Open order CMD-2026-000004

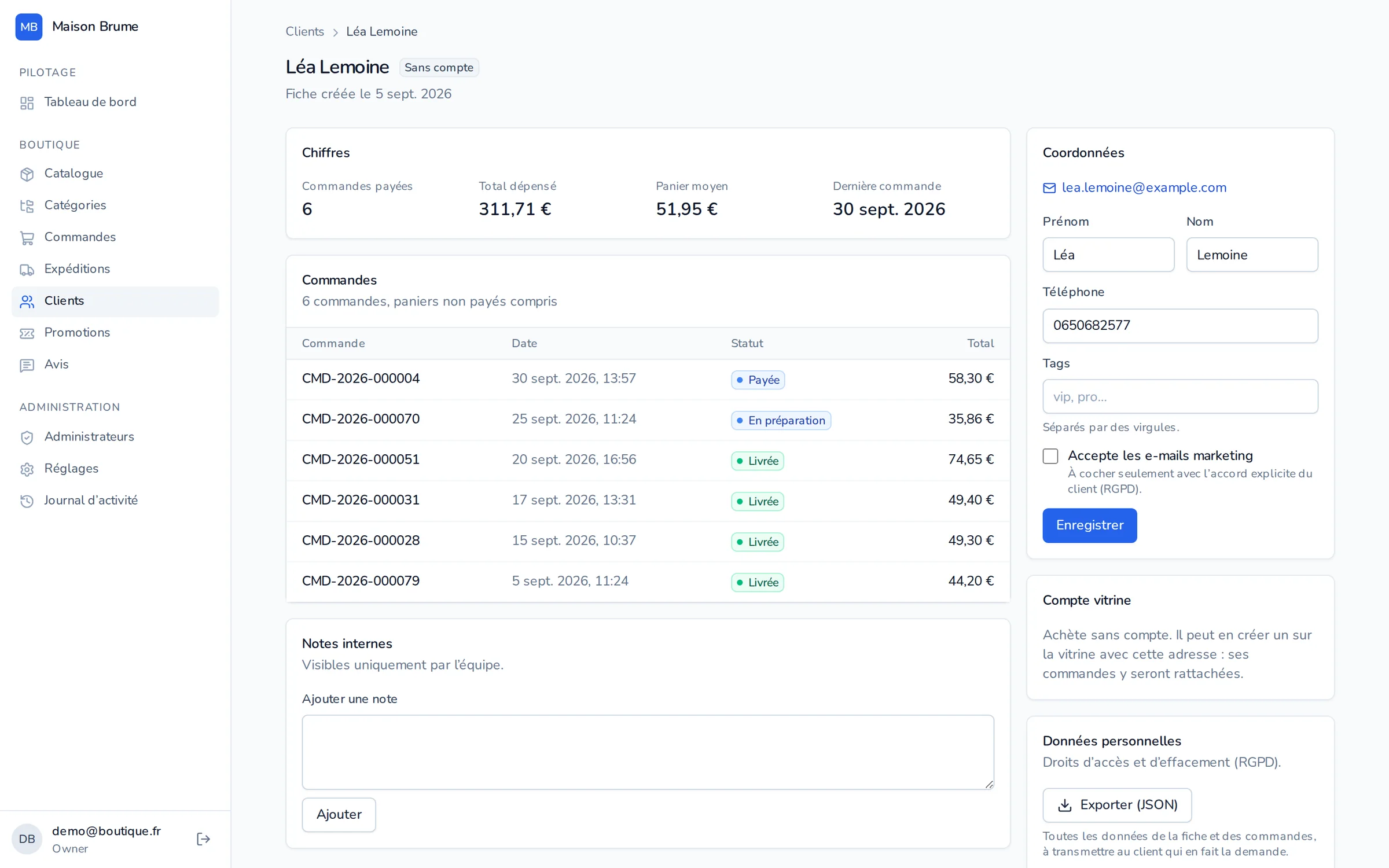pos(361,378)
